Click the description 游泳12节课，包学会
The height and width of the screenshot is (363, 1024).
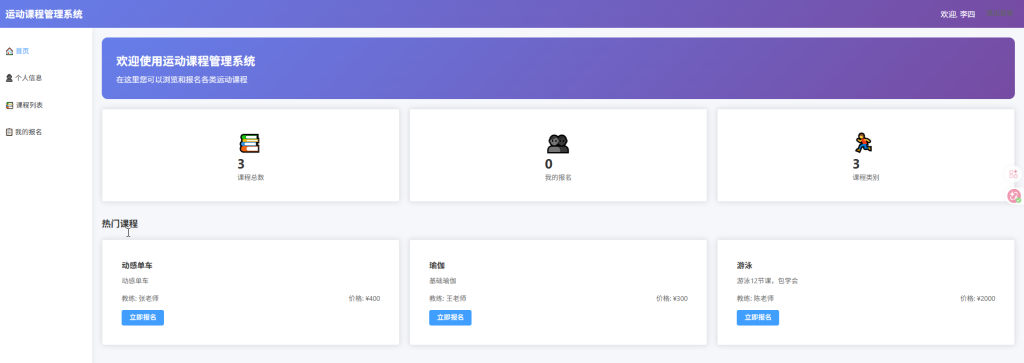tap(767, 281)
